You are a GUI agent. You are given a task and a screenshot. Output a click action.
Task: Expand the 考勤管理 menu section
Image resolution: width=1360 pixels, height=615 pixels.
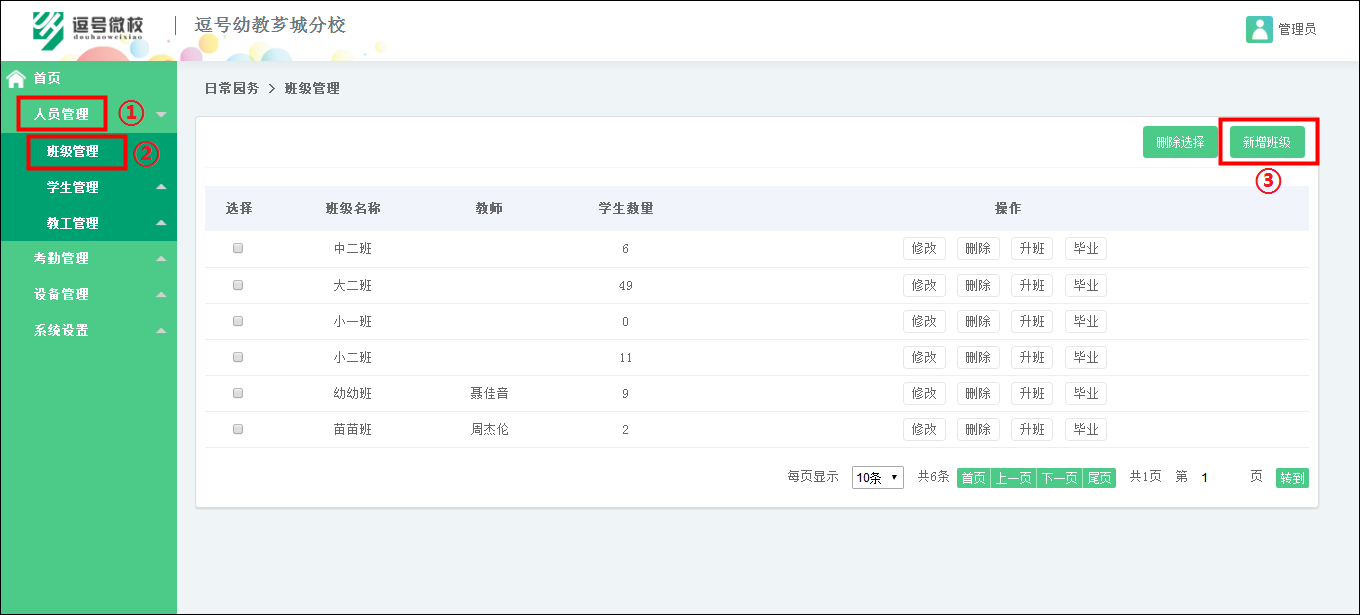pos(60,257)
